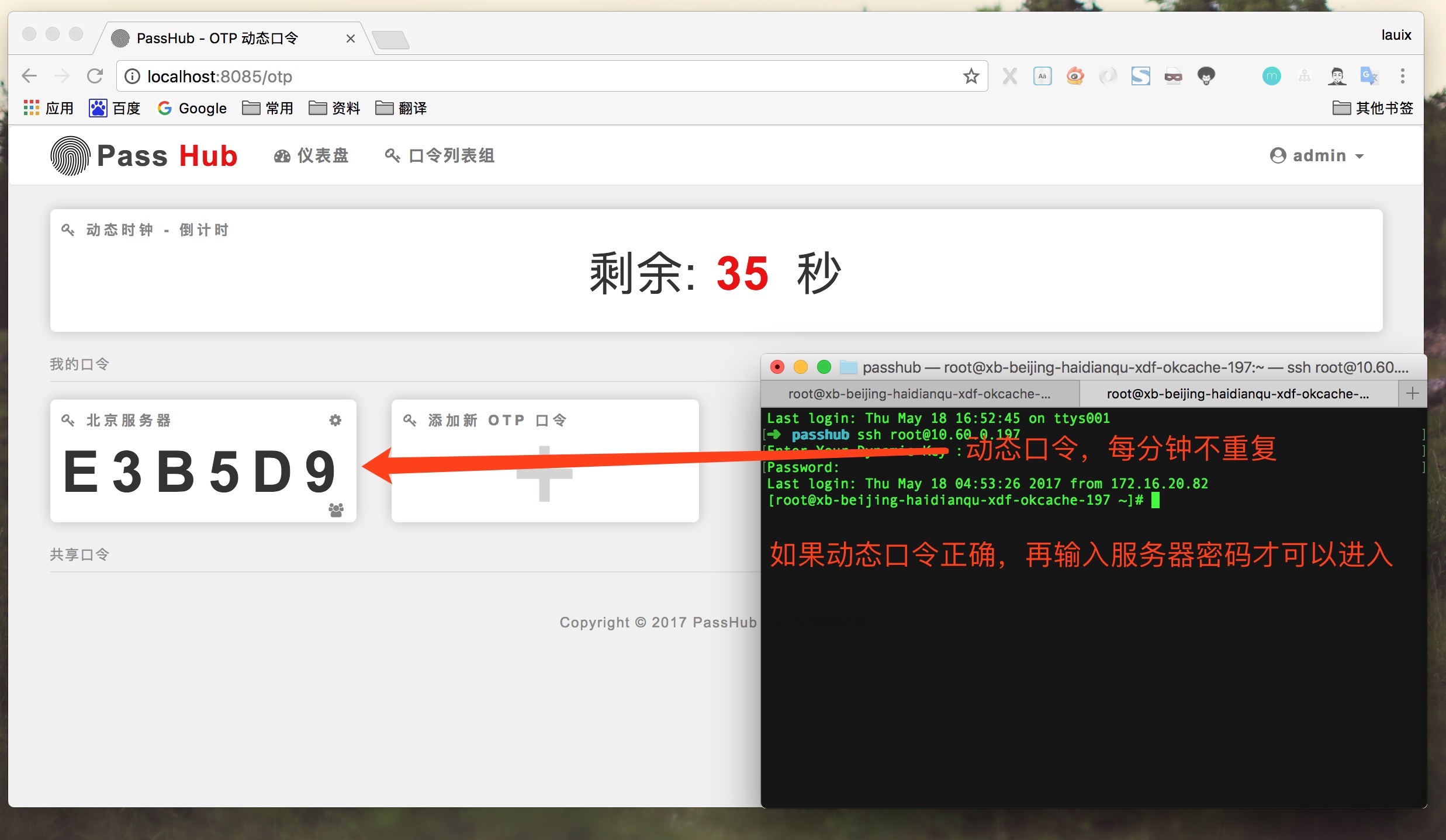Image resolution: width=1446 pixels, height=840 pixels.
Task: Open the Weibo extension icon
Action: click(1075, 76)
